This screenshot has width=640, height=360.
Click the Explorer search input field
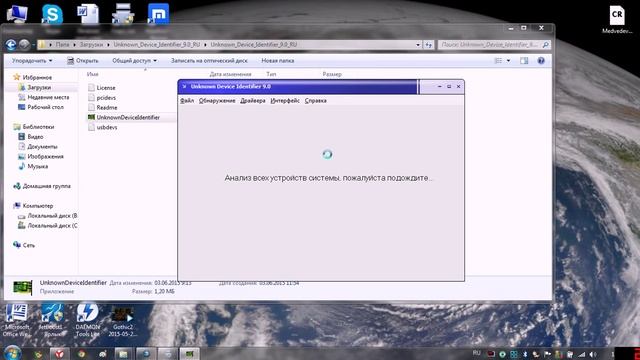[x=490, y=44]
